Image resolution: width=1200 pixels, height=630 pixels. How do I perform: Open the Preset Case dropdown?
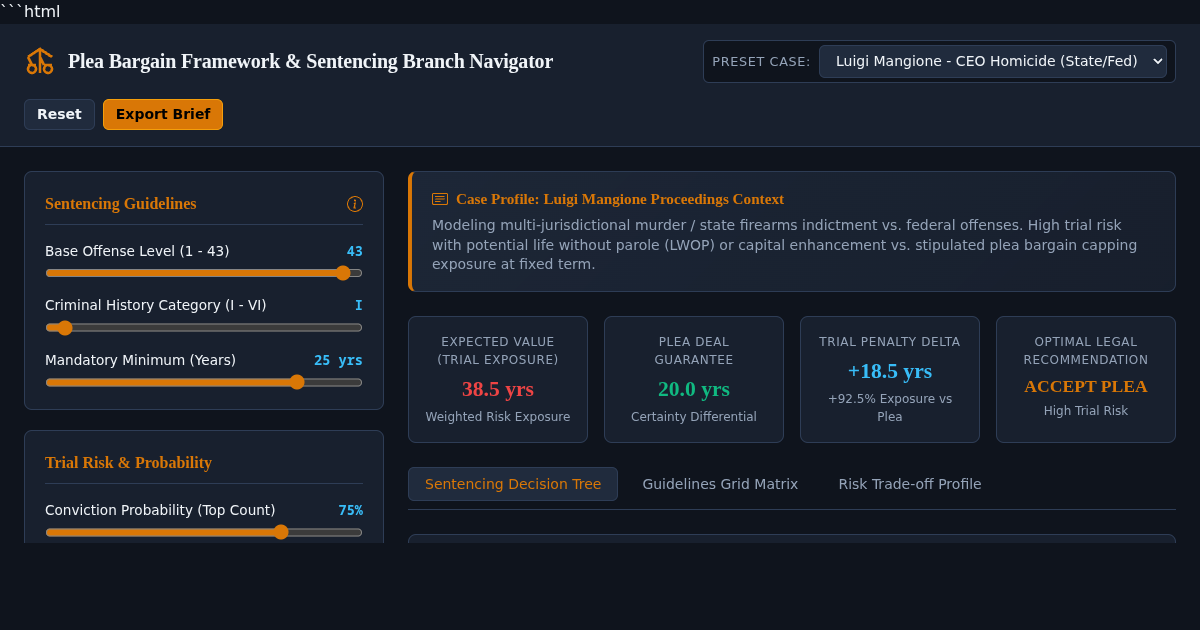point(993,61)
